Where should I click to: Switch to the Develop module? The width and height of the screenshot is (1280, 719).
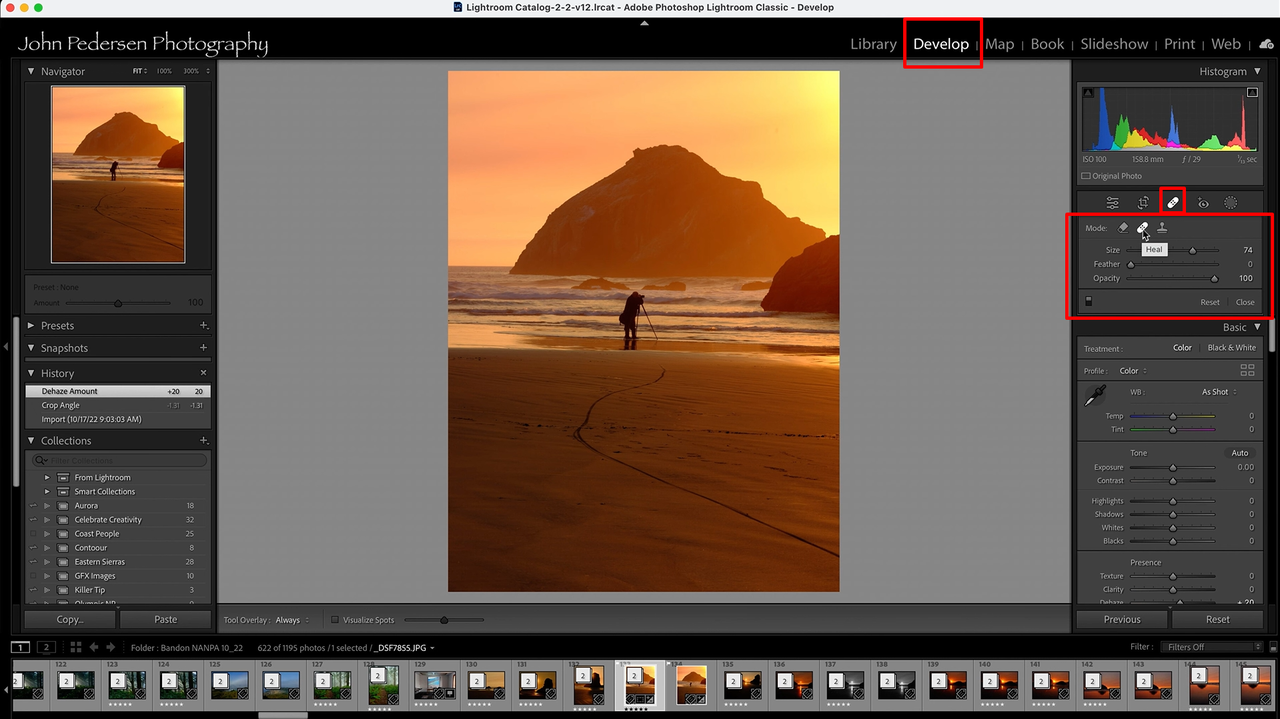point(941,44)
